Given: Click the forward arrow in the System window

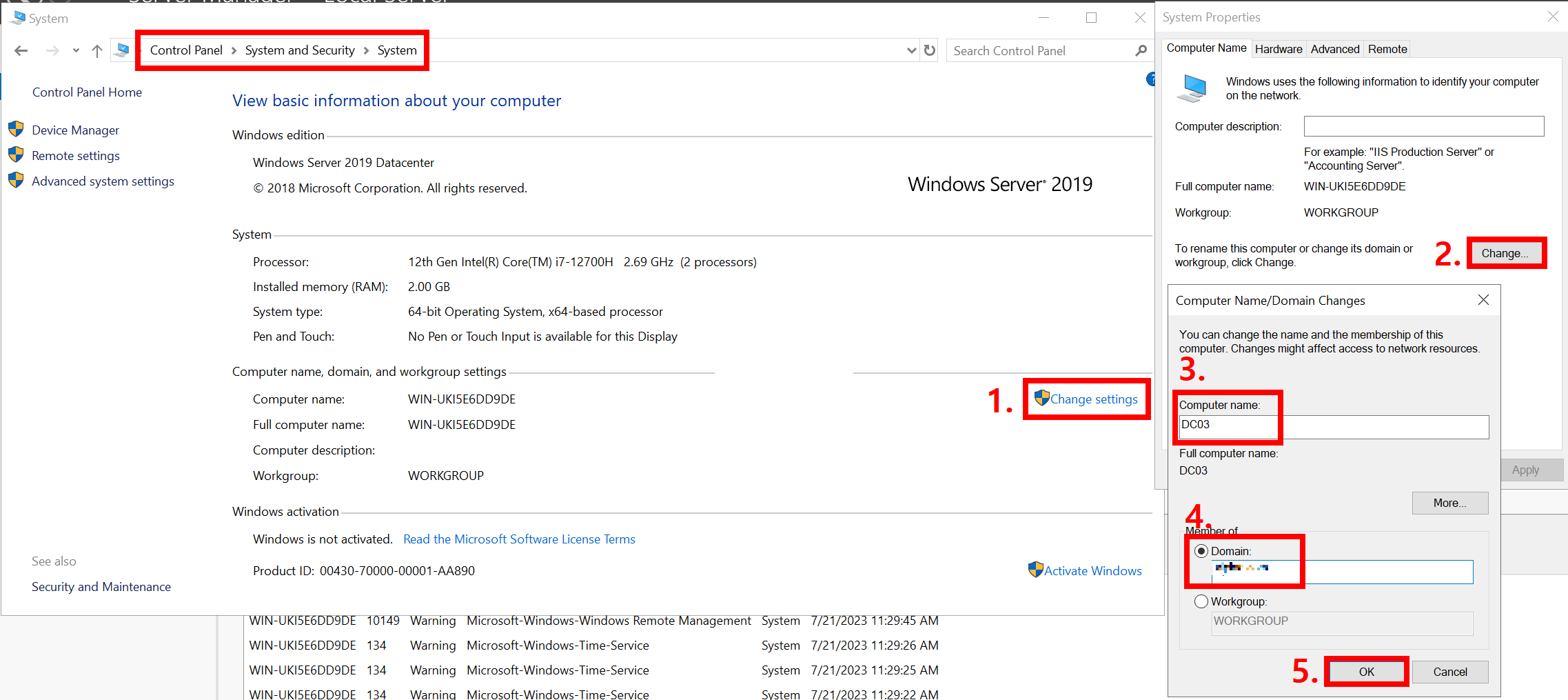Looking at the screenshot, I should 52,50.
